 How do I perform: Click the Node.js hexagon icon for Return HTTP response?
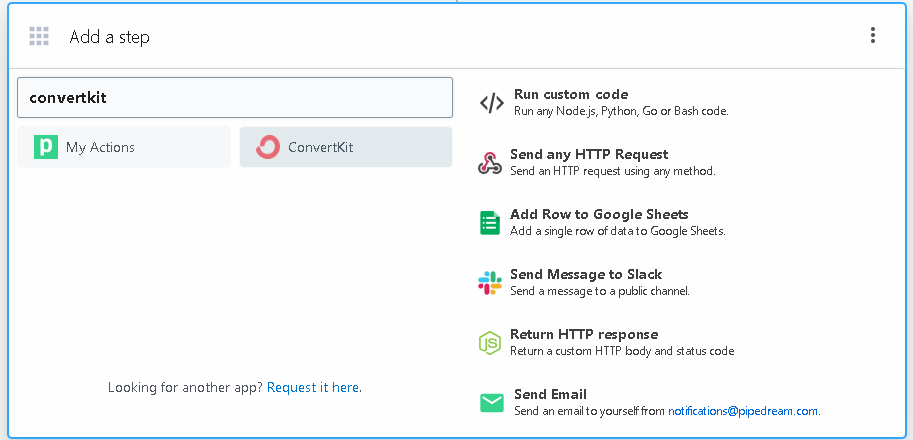coord(490,343)
